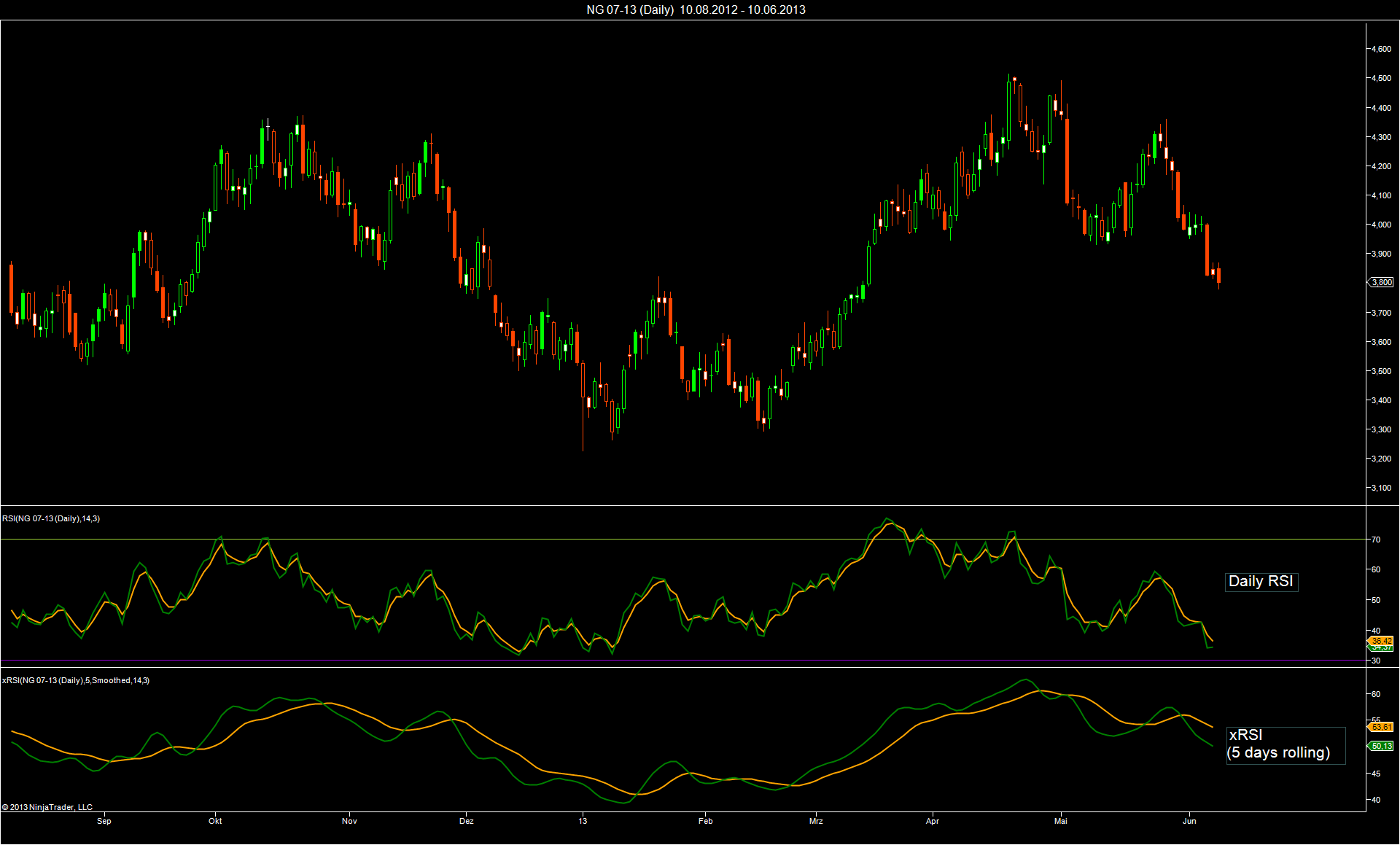Click the green RSI value marker 34,37
Screen dimensions: 1400x845
tap(1381, 648)
